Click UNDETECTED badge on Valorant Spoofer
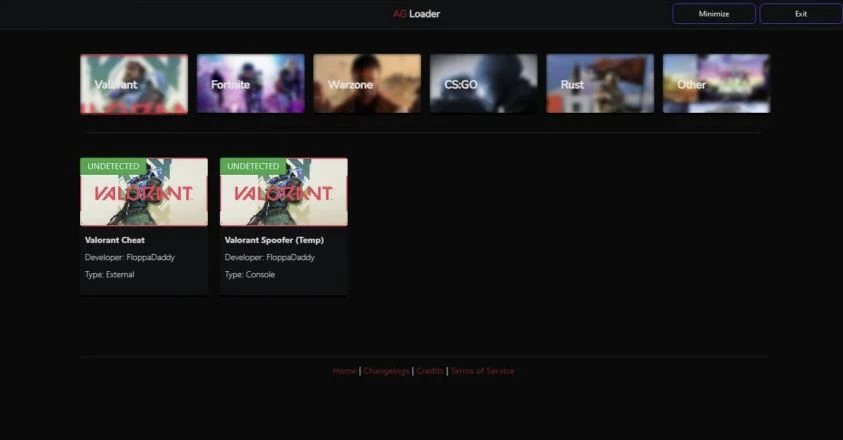Image resolution: width=843 pixels, height=440 pixels. [253, 166]
